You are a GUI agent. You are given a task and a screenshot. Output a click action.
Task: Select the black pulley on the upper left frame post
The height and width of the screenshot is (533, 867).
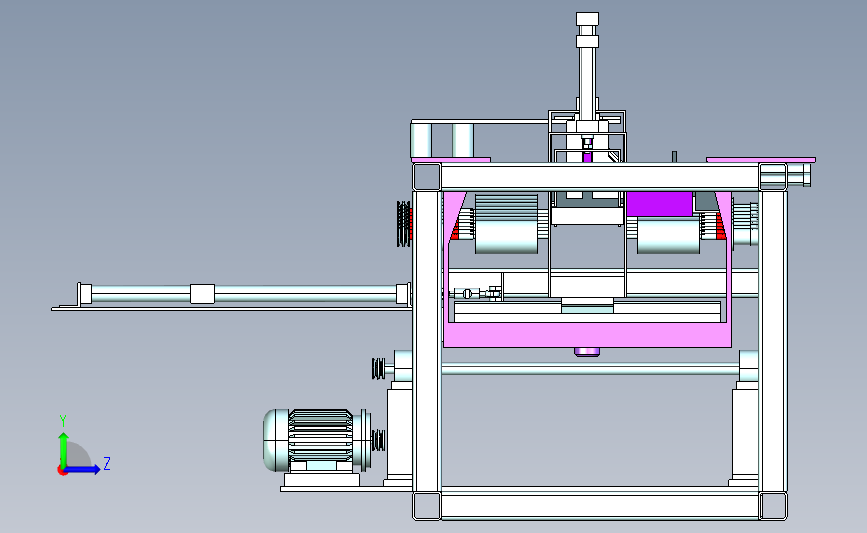[x=404, y=223]
